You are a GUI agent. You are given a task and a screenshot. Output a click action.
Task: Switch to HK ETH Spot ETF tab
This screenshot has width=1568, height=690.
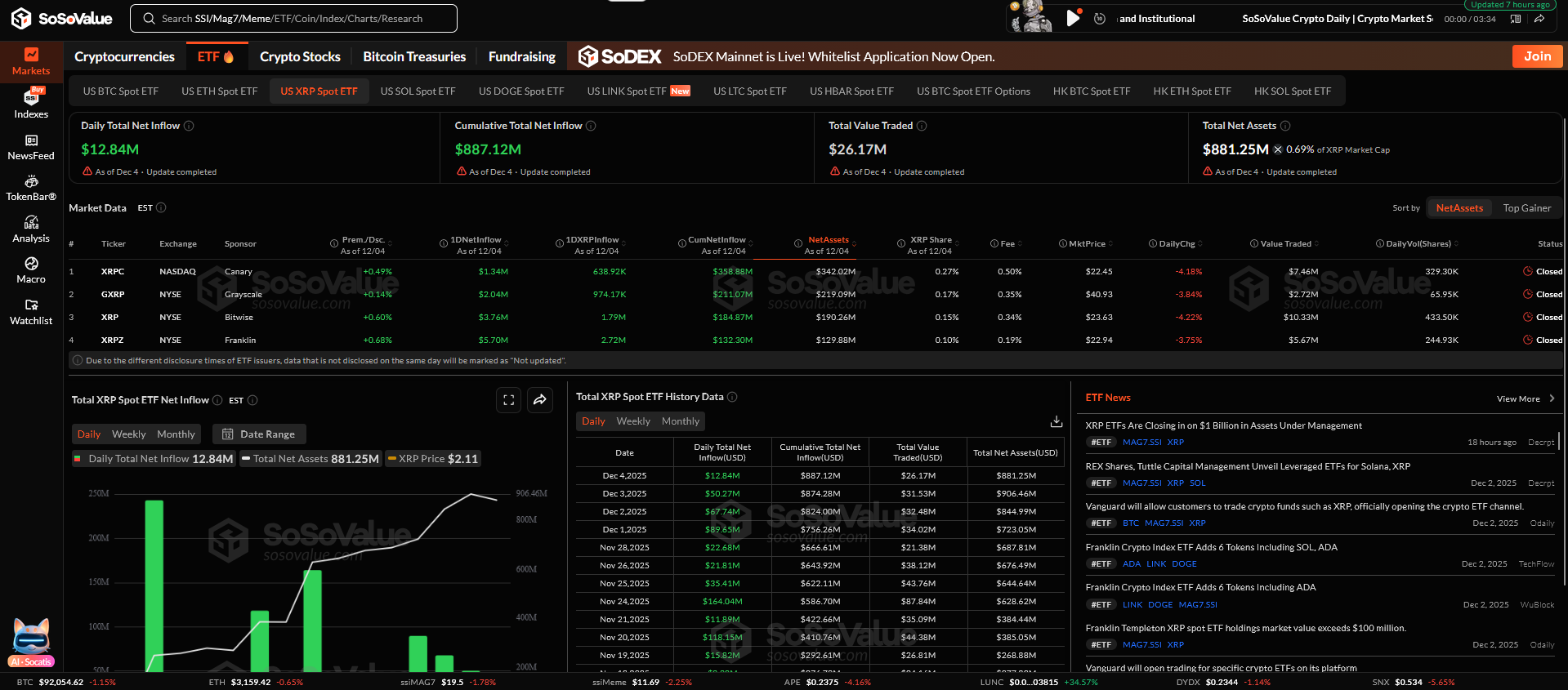point(1191,91)
